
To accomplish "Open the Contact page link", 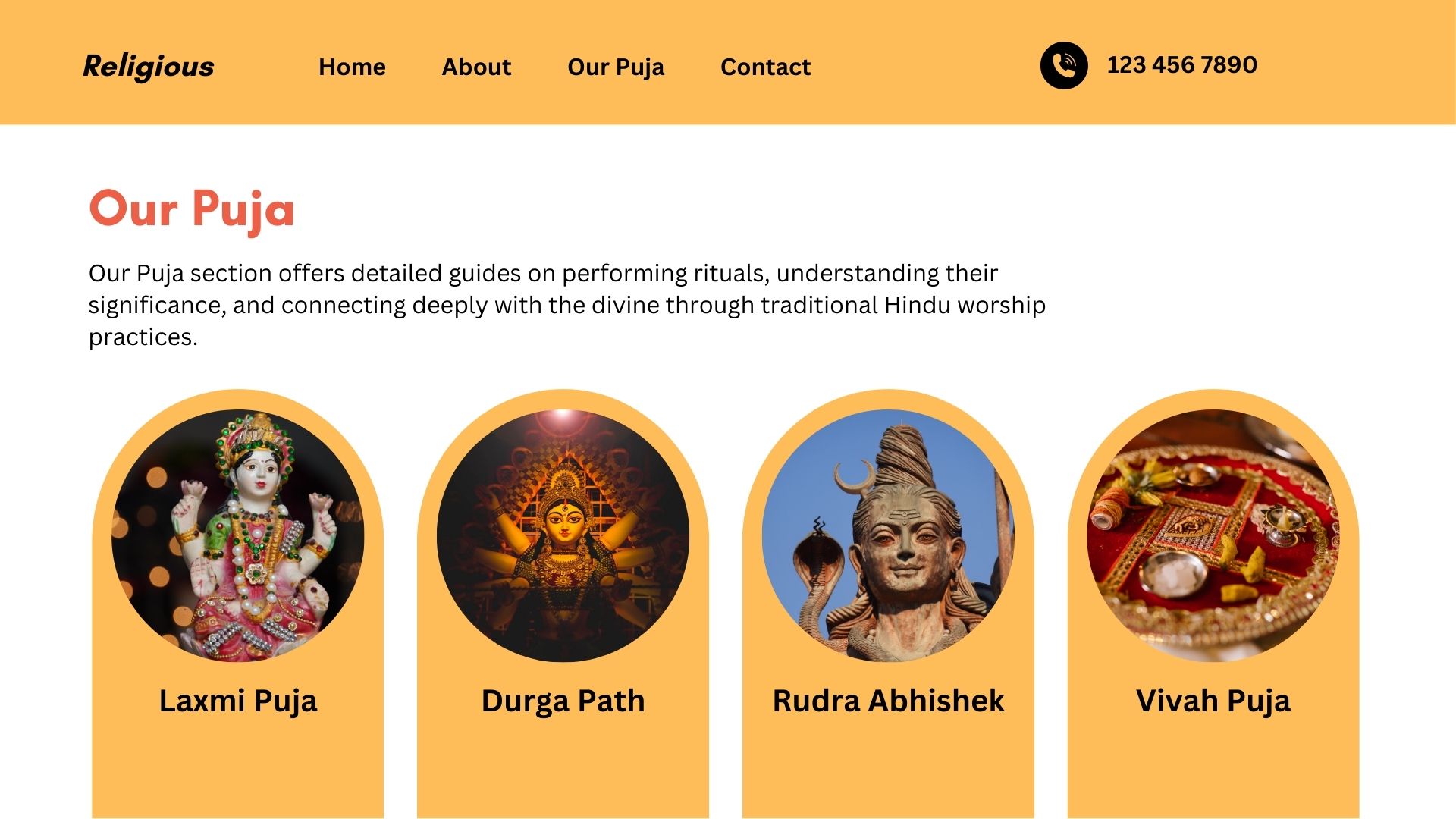I will coord(765,67).
